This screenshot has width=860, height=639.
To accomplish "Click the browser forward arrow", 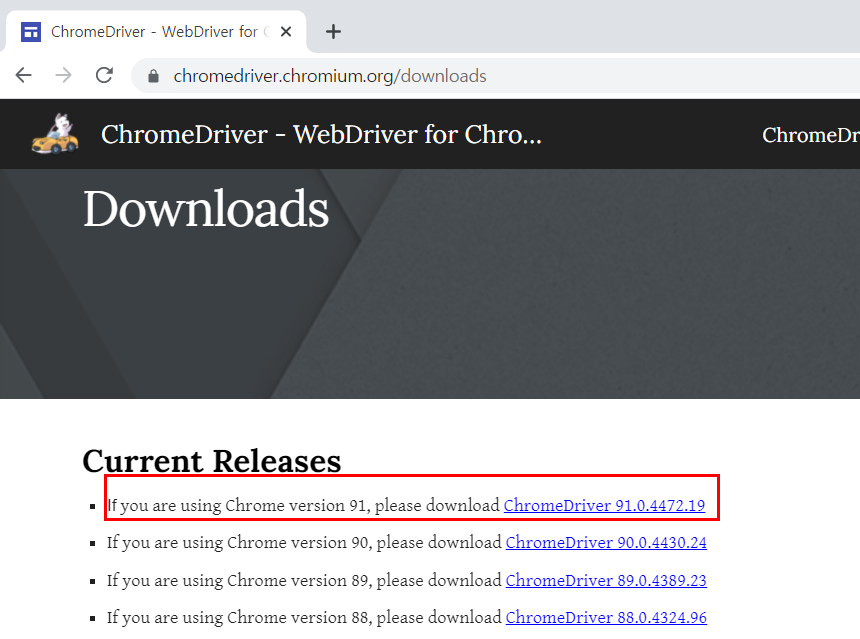I will [x=64, y=75].
